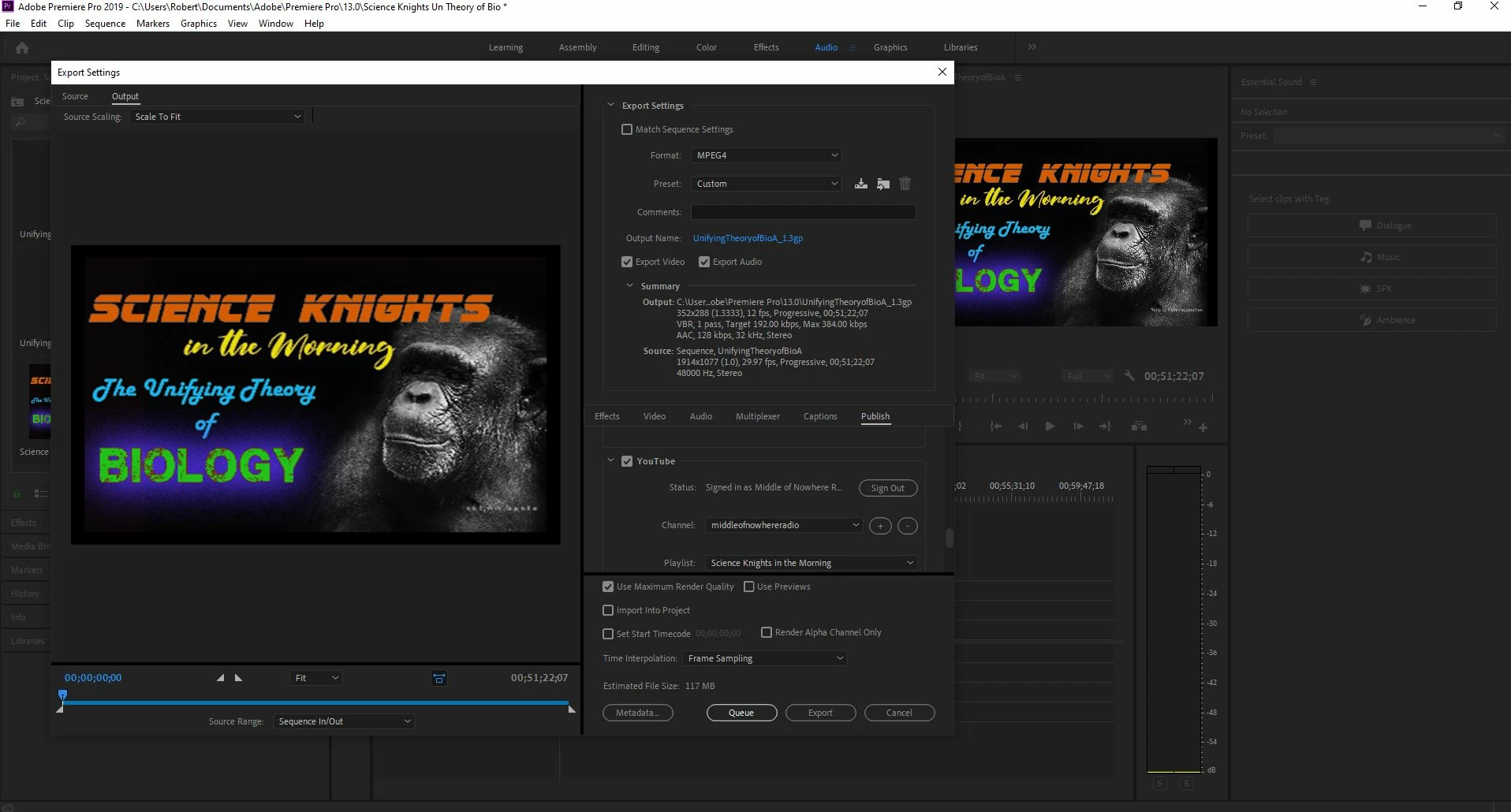Uncheck the YouTube publish checkbox
The image size is (1511, 812).
click(x=627, y=461)
